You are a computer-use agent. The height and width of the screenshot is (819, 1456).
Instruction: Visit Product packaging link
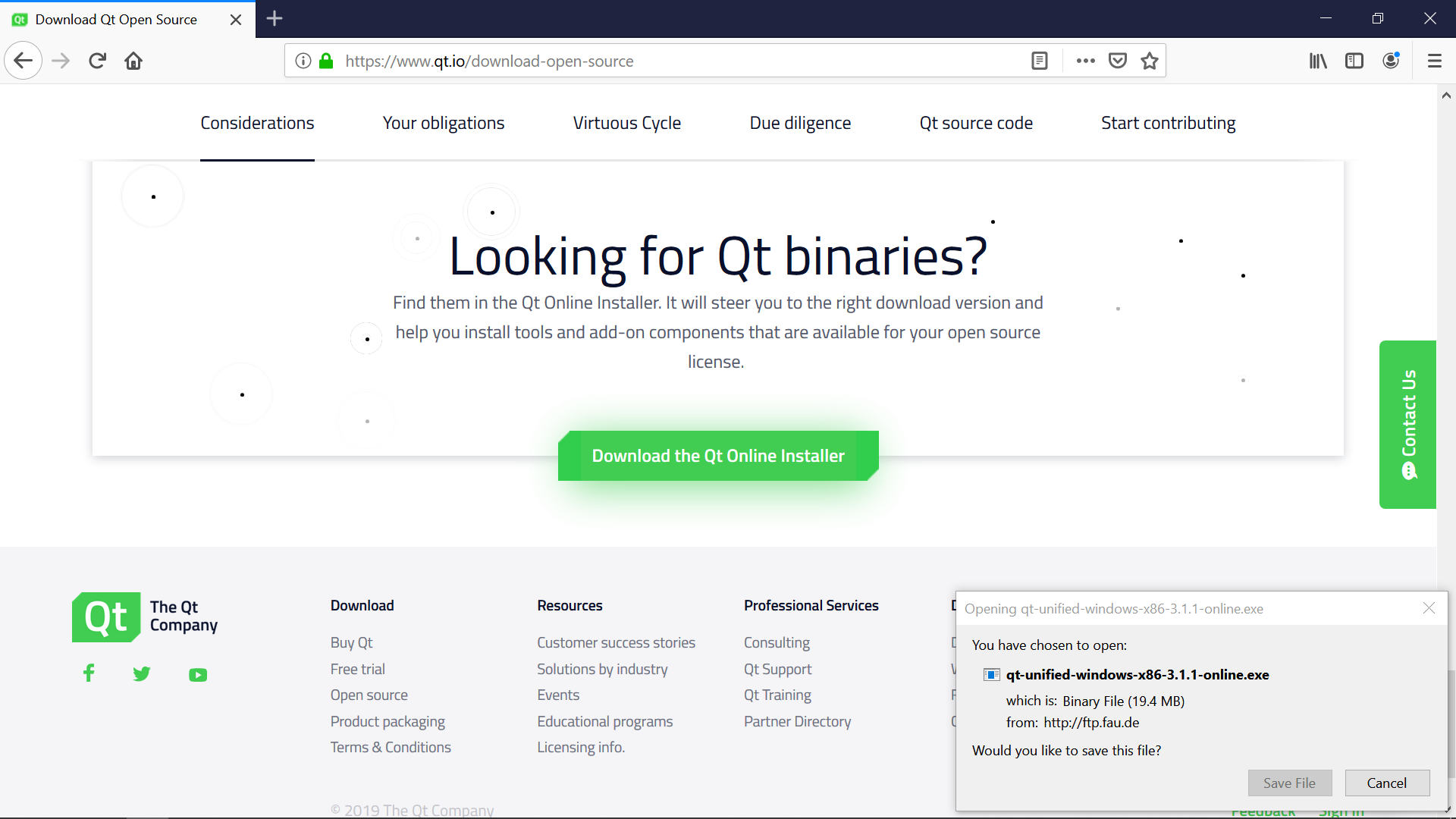(388, 721)
